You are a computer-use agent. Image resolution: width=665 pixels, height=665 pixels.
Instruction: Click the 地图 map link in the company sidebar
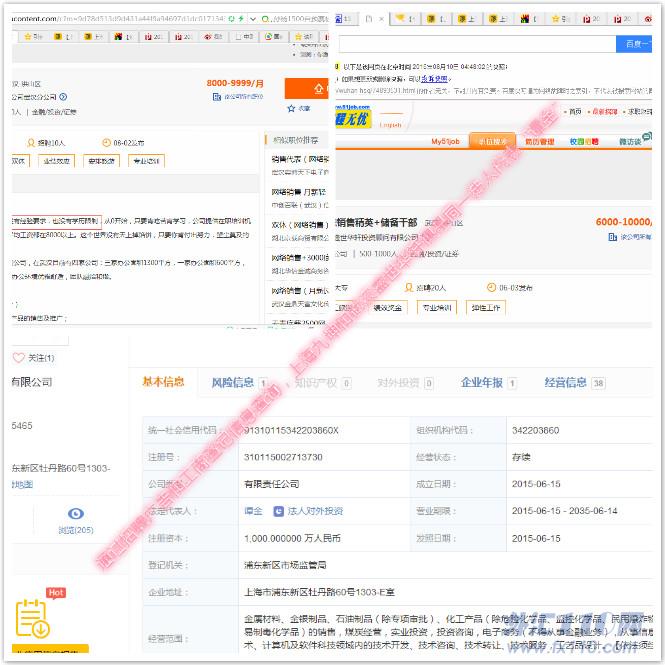coord(22,484)
